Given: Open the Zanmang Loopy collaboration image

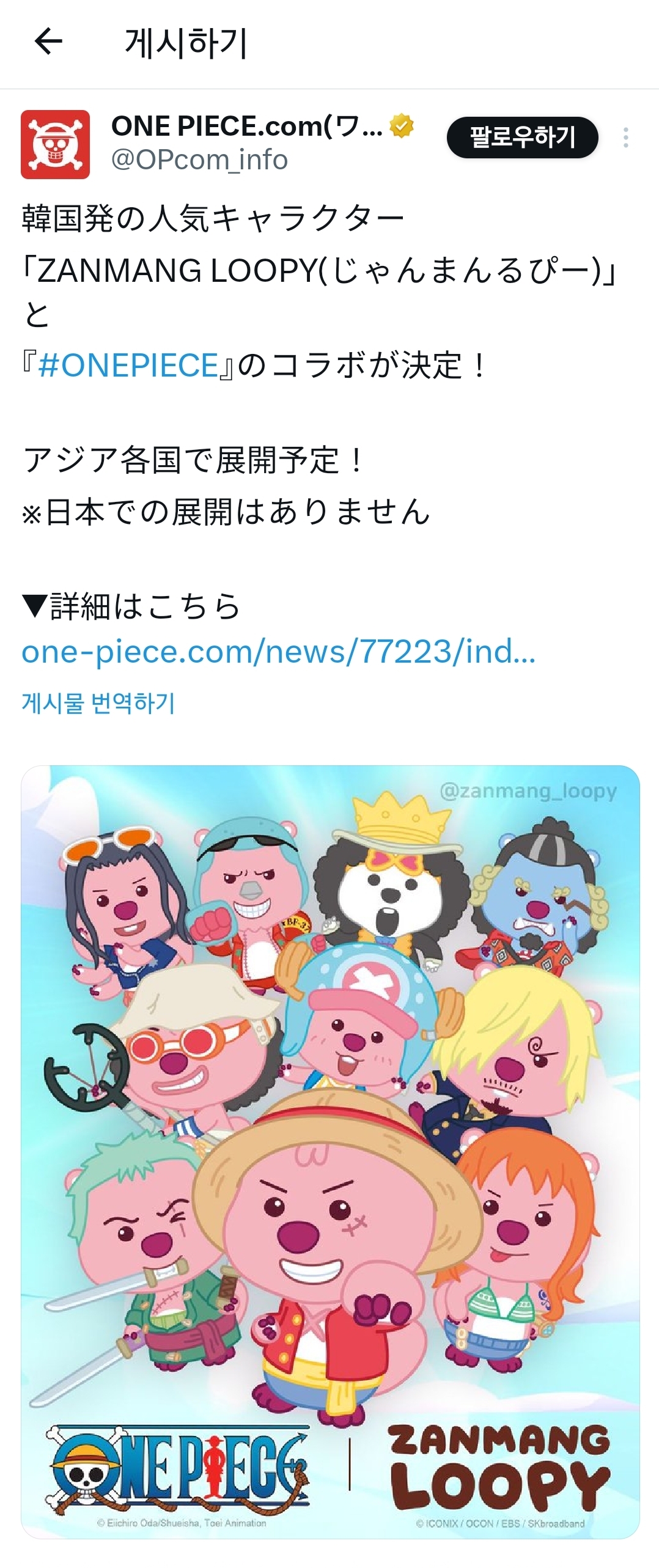Looking at the screenshot, I should 330,1152.
